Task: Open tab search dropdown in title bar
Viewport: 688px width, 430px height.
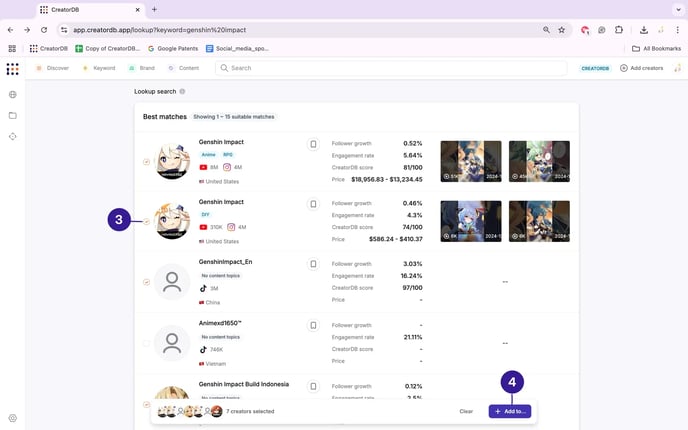Action: coord(678,9)
